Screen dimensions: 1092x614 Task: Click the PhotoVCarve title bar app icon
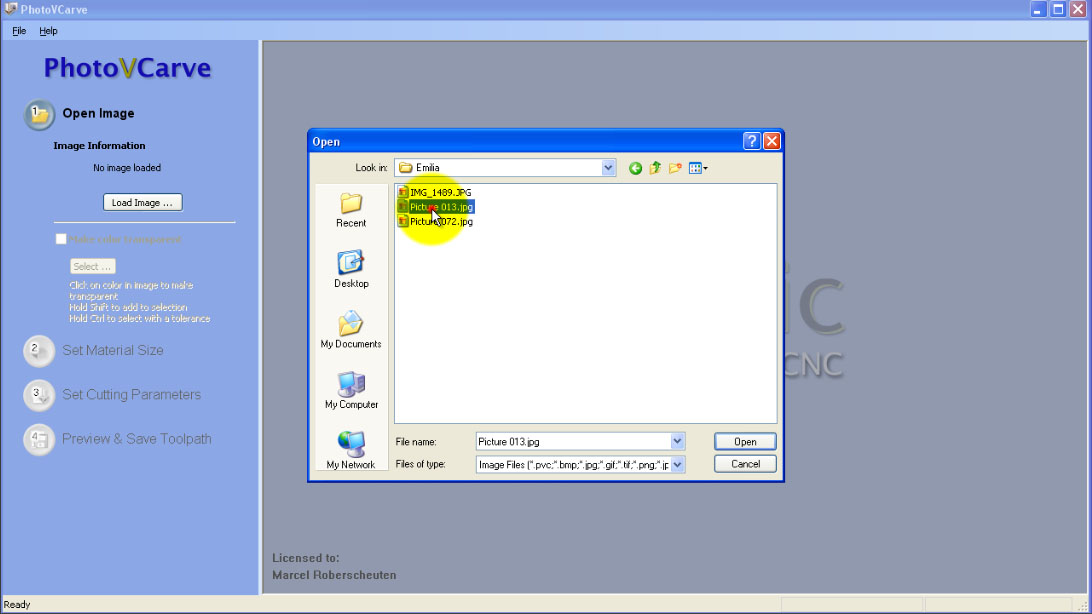(10, 9)
